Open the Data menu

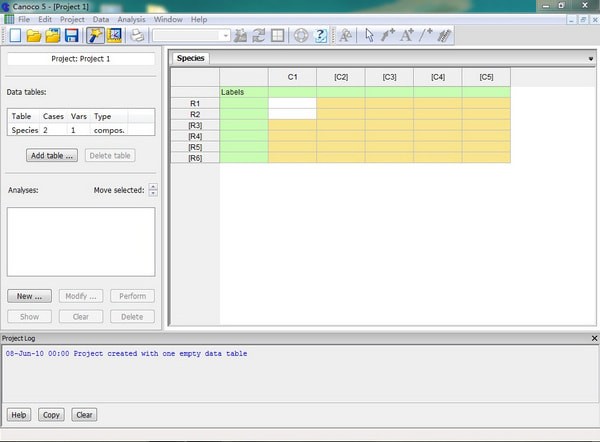[101, 19]
